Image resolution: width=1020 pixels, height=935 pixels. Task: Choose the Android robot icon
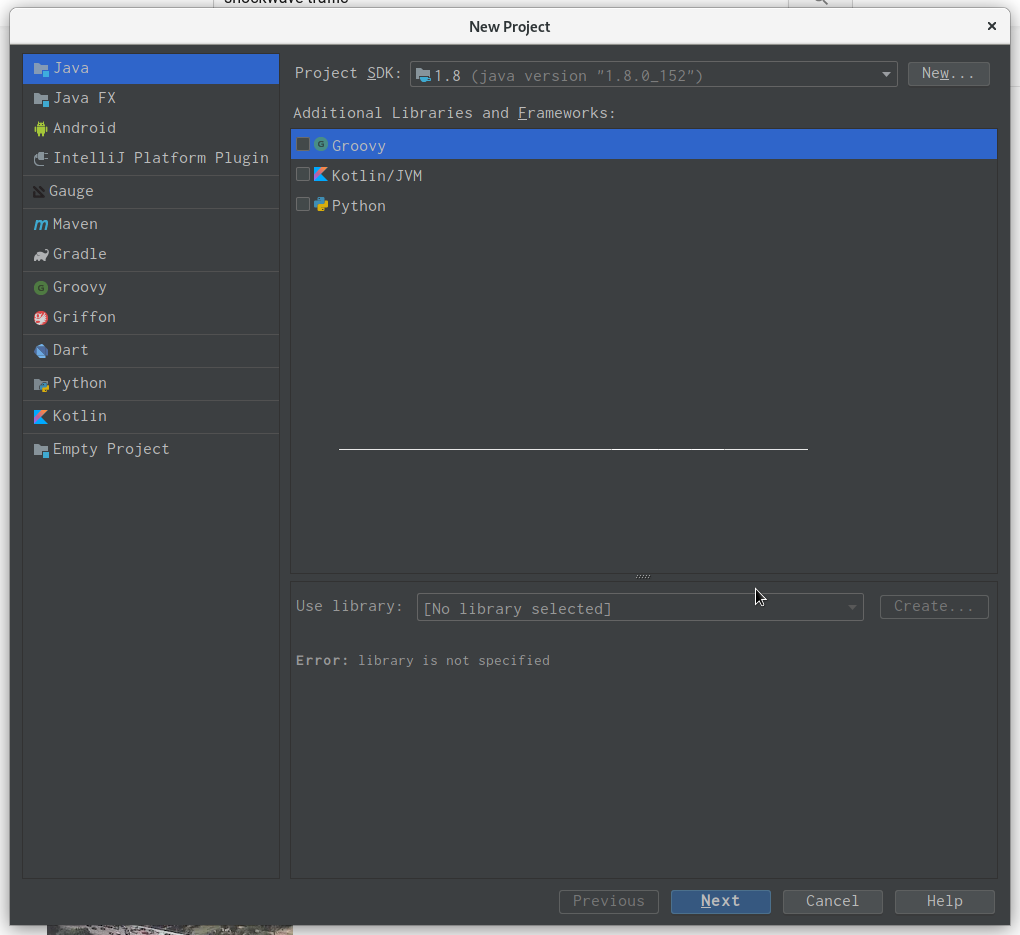click(41, 129)
